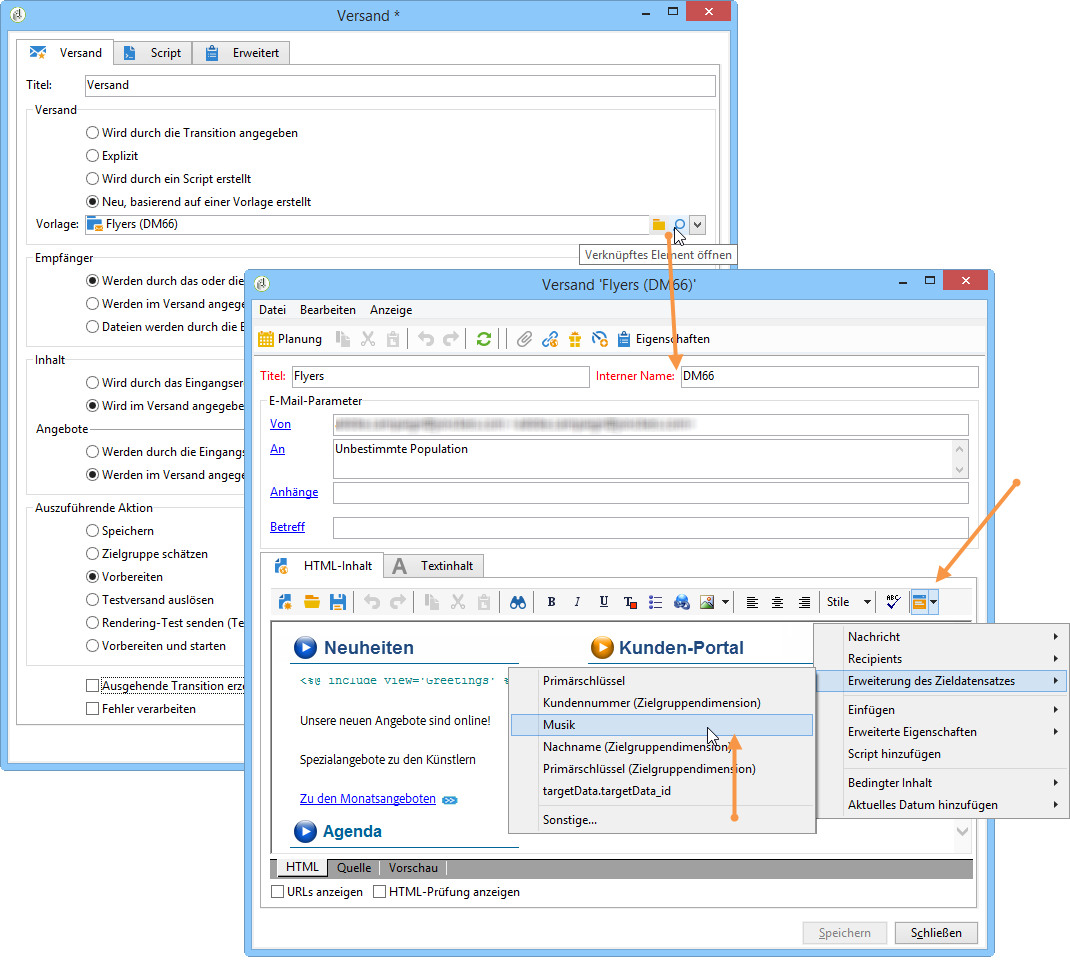Viewport: 1070px width, 966px height.
Task: Toggle italic formatting
Action: tap(577, 602)
